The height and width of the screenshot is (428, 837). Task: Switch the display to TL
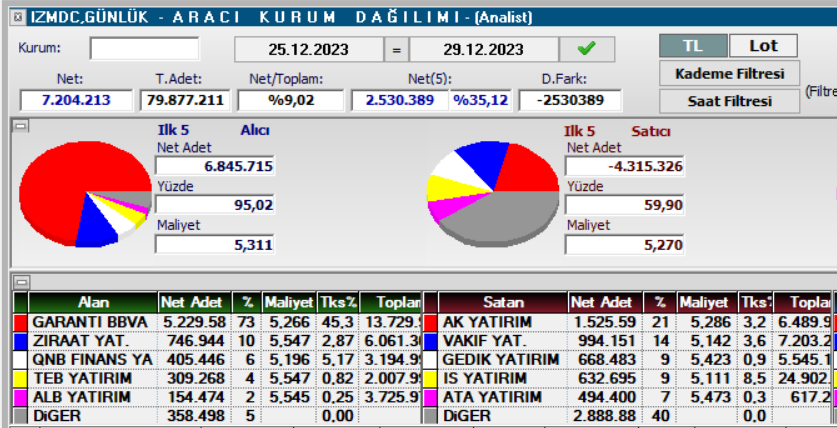point(693,46)
